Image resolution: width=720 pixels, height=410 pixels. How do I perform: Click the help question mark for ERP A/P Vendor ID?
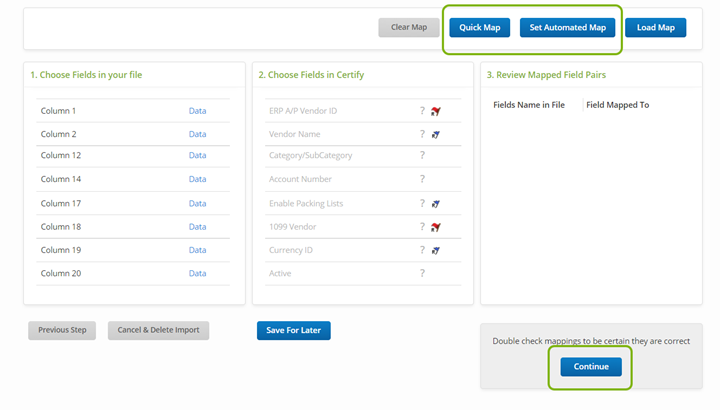coord(422,111)
